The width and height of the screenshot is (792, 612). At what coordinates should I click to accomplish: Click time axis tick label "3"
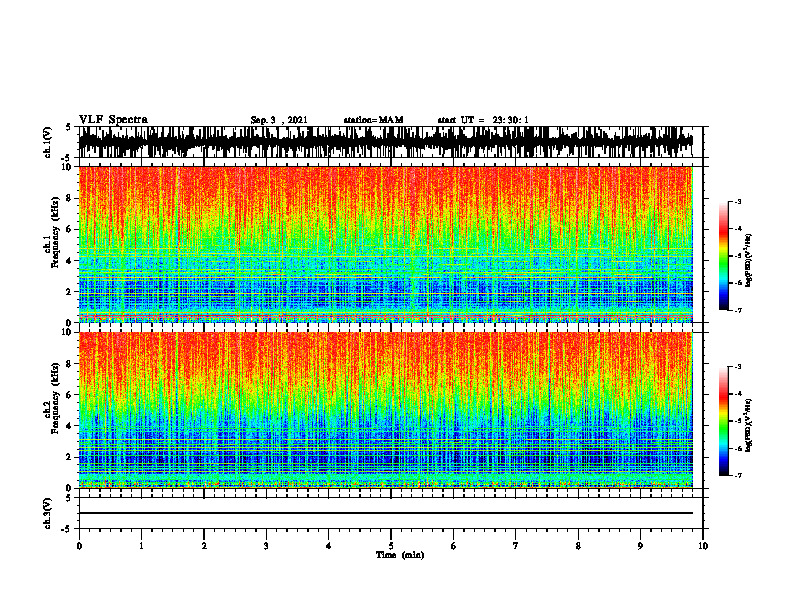tap(266, 546)
